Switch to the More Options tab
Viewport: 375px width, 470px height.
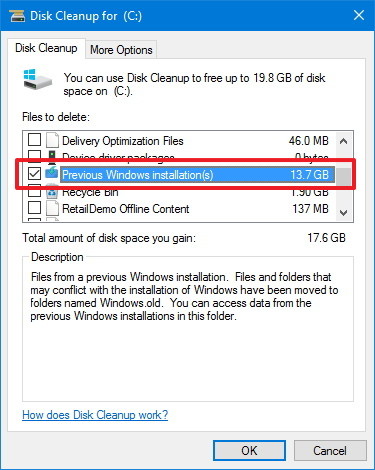pos(121,50)
